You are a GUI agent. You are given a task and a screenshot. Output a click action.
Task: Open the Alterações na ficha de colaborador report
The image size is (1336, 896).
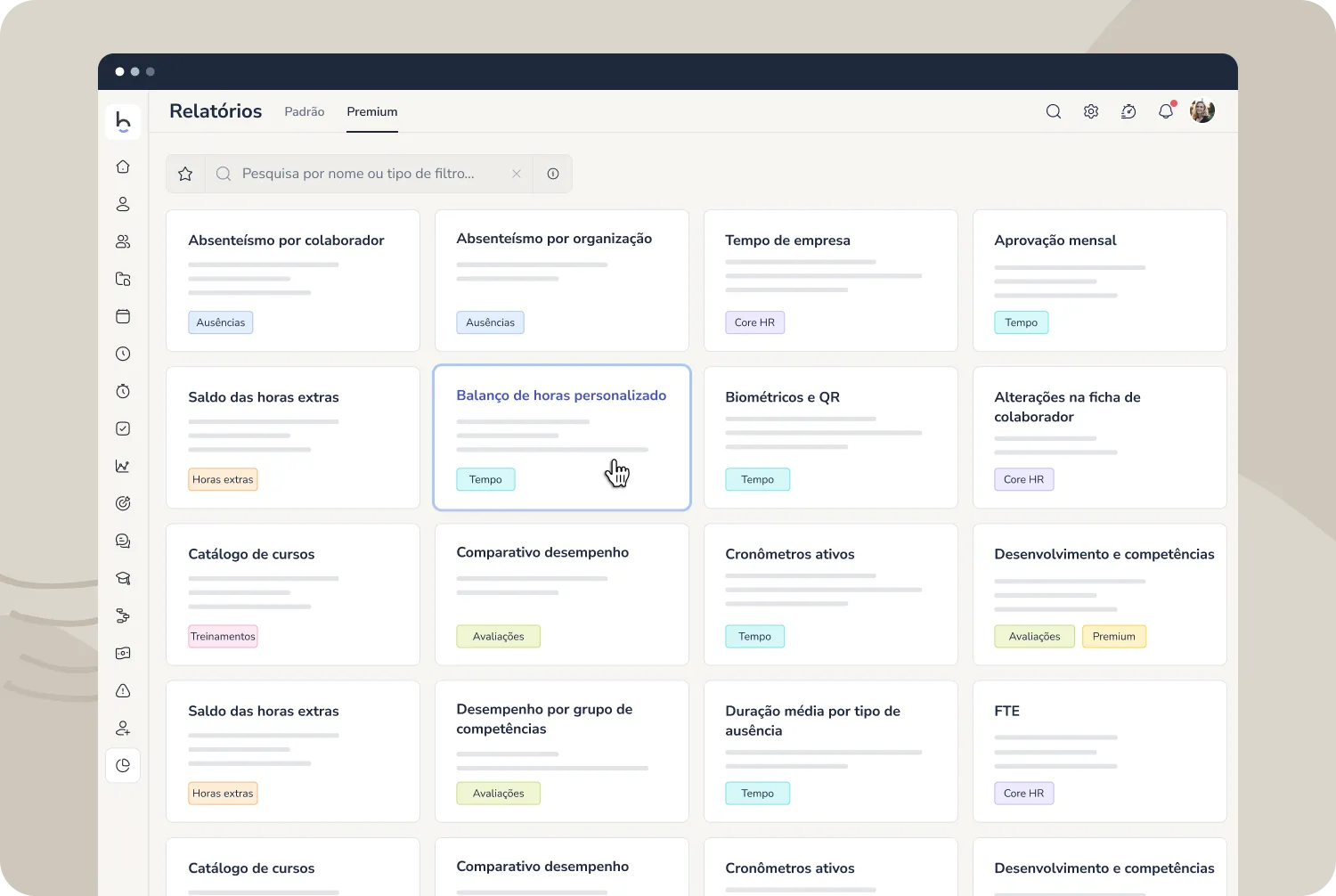(1100, 437)
